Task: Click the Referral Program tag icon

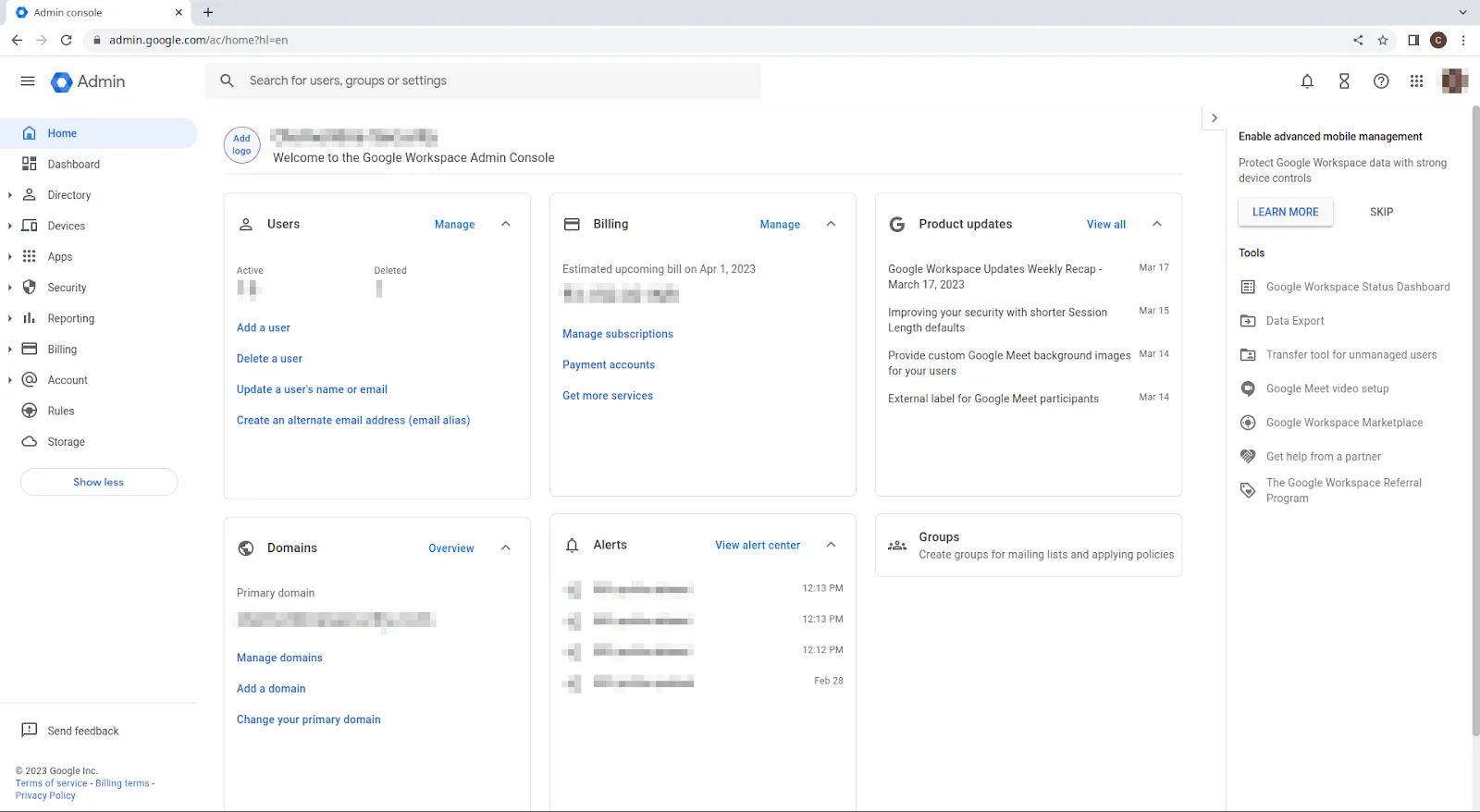Action: pos(1248,490)
